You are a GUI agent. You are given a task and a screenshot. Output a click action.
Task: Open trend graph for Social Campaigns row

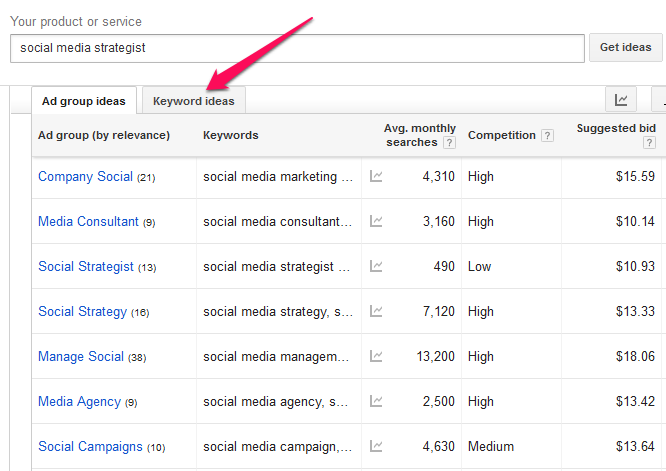[376, 446]
